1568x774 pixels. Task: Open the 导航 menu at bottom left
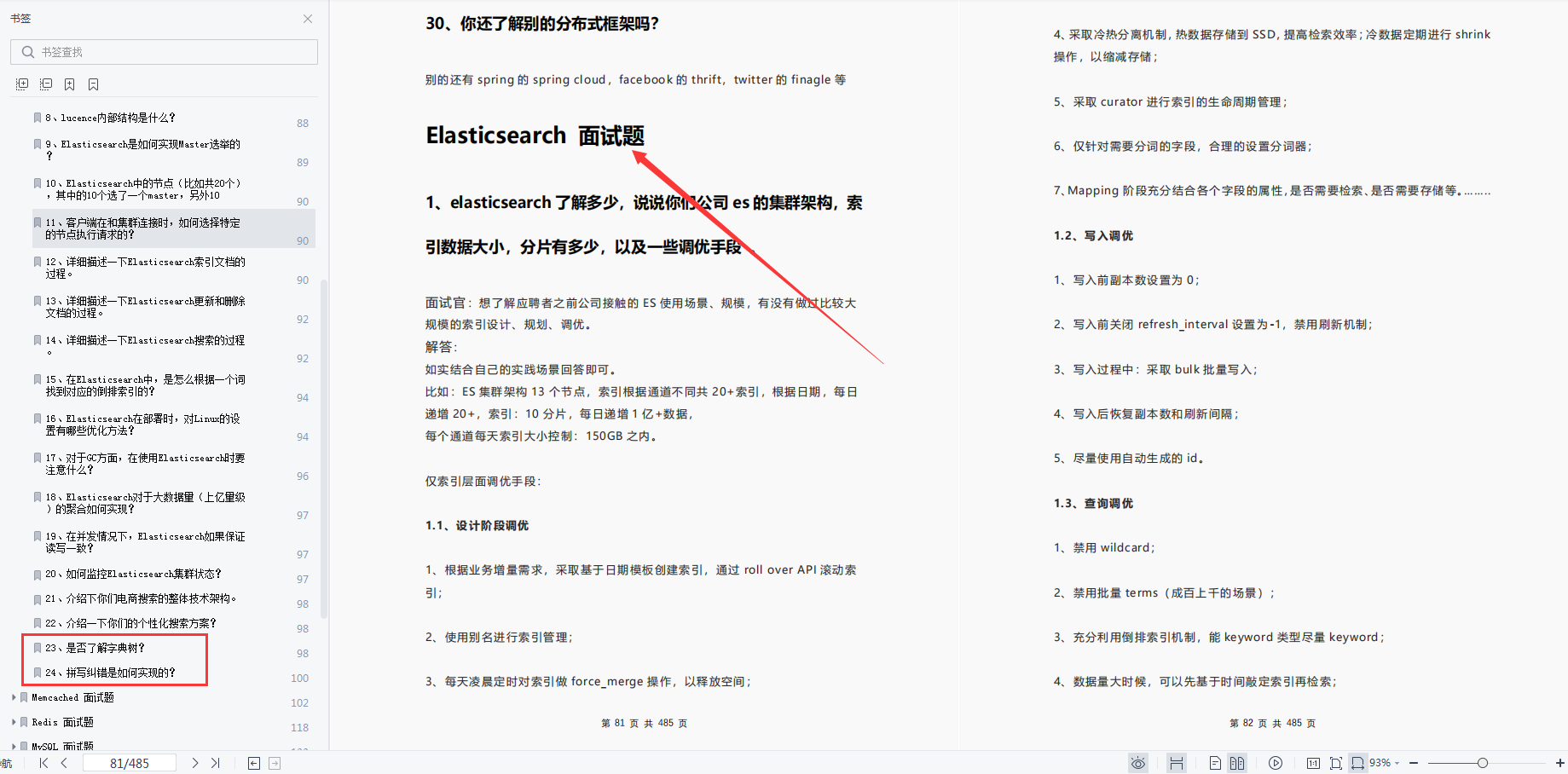(x=7, y=761)
